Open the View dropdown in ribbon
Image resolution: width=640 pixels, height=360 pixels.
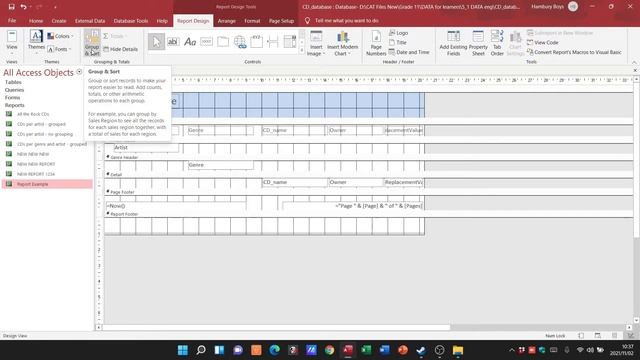coord(12,43)
